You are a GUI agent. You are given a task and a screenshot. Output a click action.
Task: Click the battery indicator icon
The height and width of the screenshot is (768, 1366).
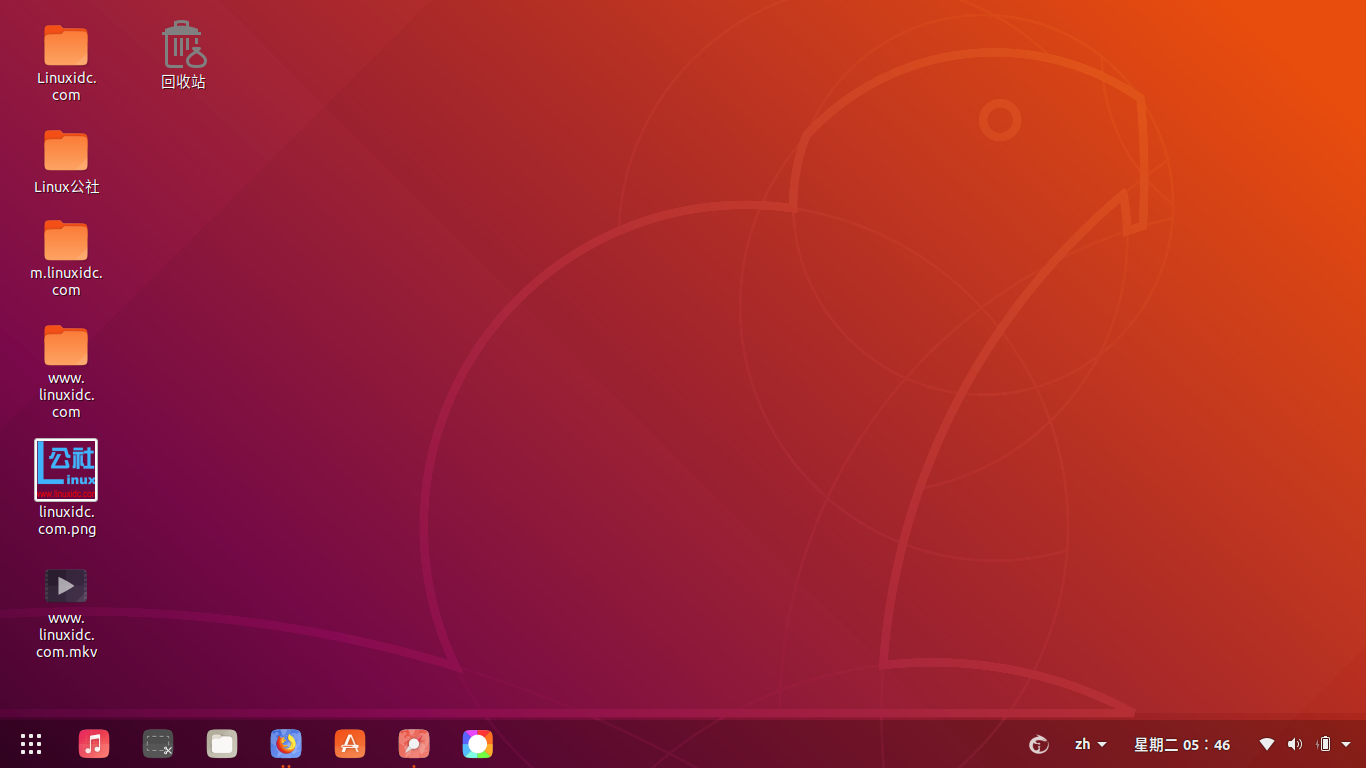pos(1322,744)
